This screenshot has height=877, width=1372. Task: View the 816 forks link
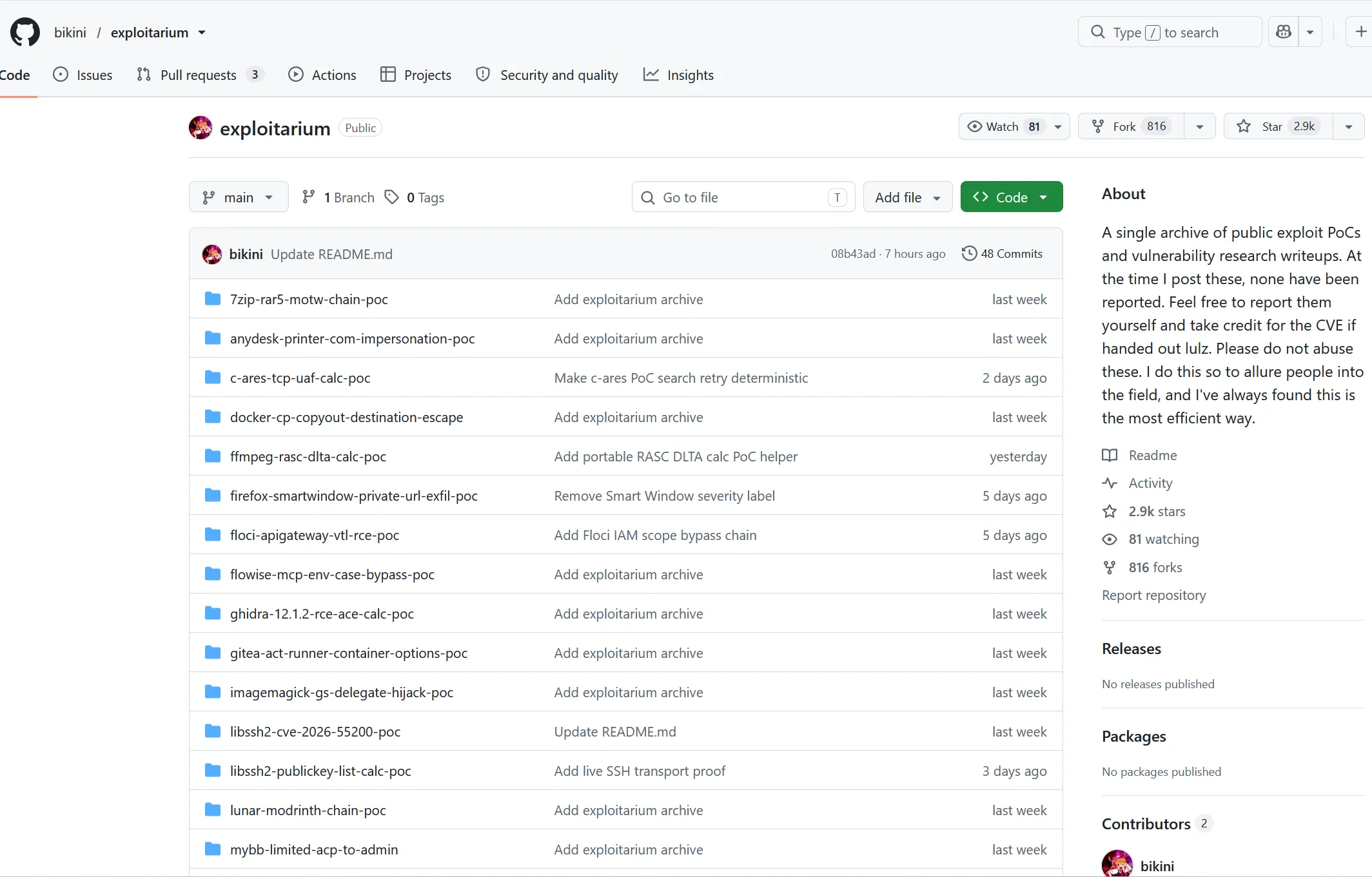(1142, 567)
